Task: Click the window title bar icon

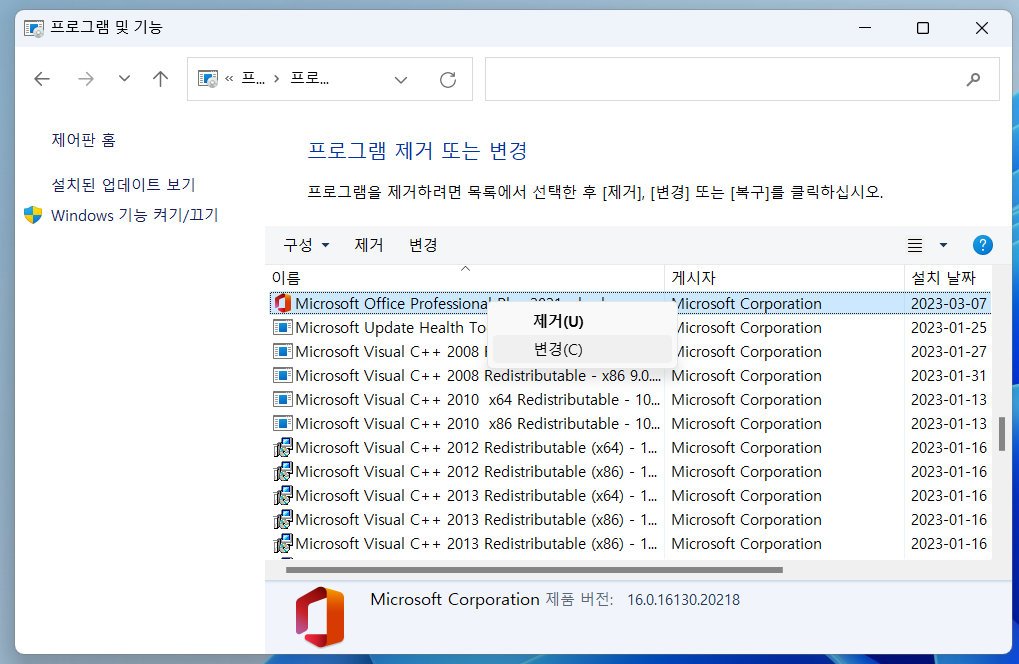Action: click(x=34, y=28)
